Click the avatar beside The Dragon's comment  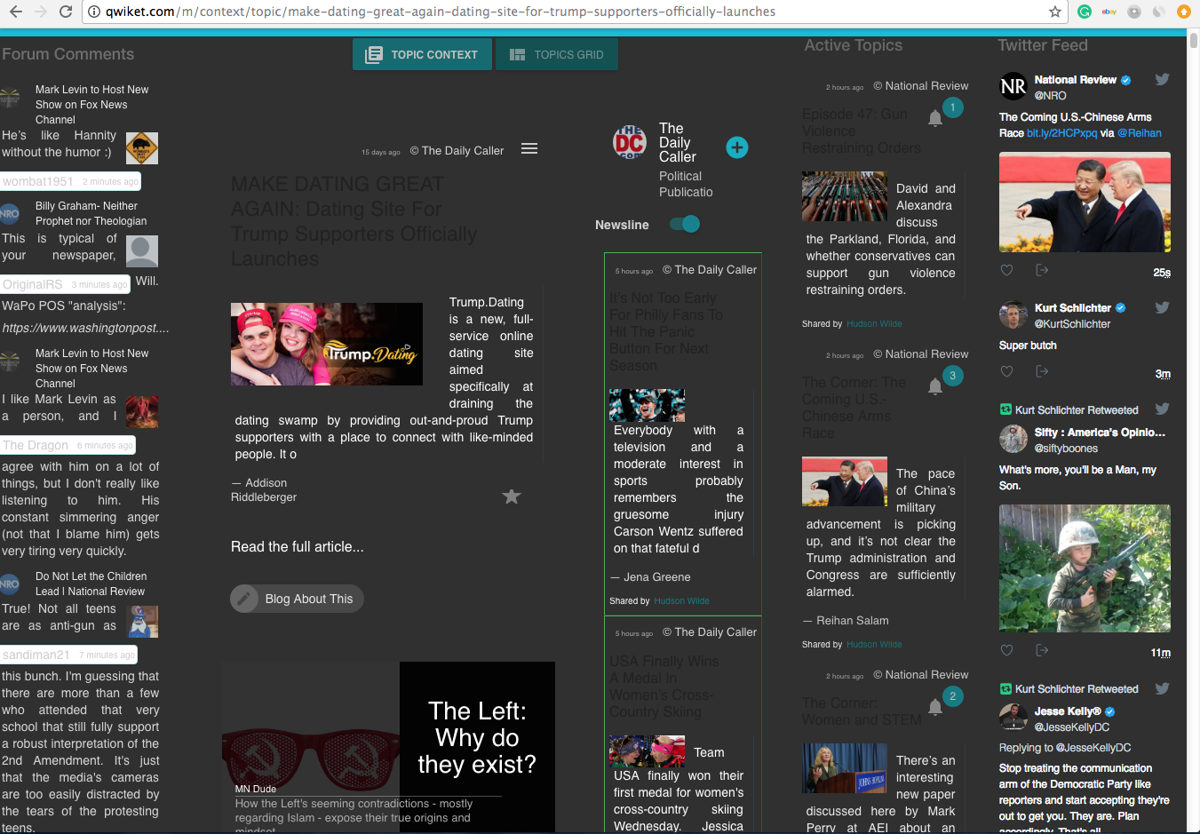click(142, 411)
